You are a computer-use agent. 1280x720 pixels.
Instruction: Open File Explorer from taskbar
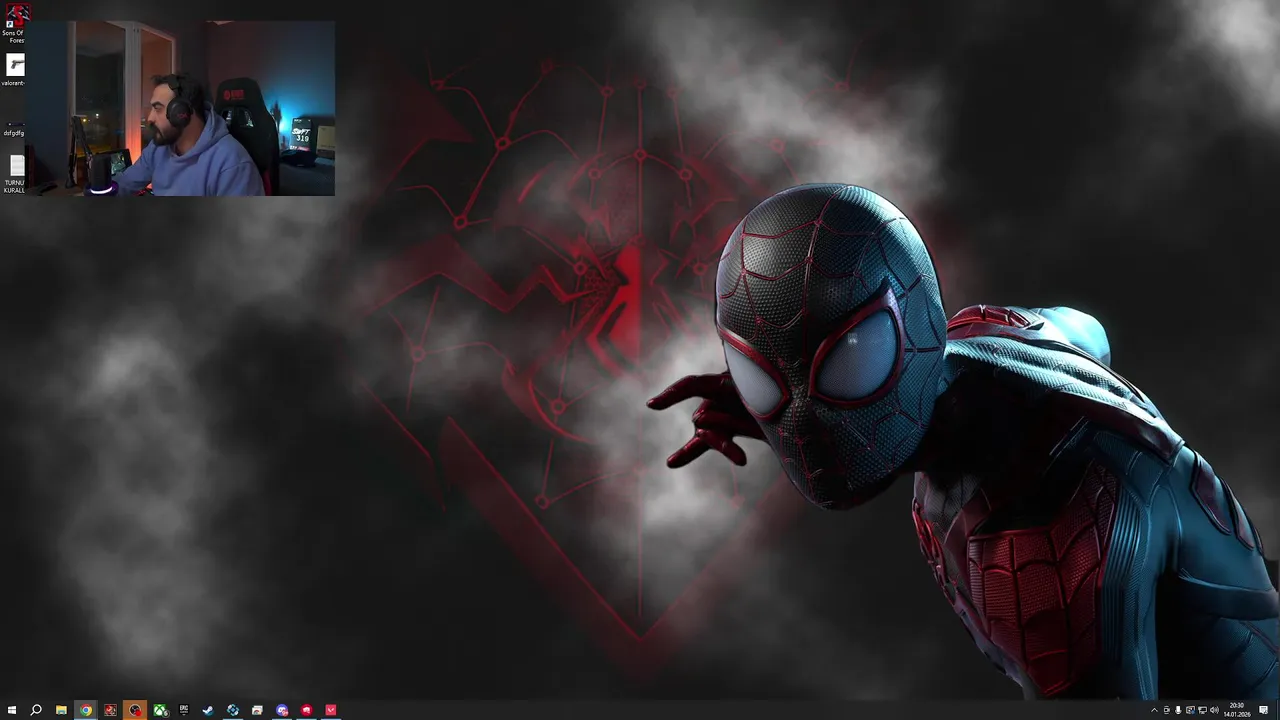[x=61, y=710]
